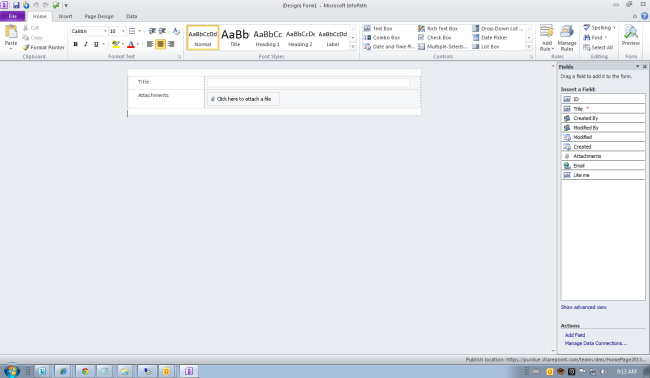Open the font color dropdown arrow
This screenshot has width=650, height=378.
[138, 44]
